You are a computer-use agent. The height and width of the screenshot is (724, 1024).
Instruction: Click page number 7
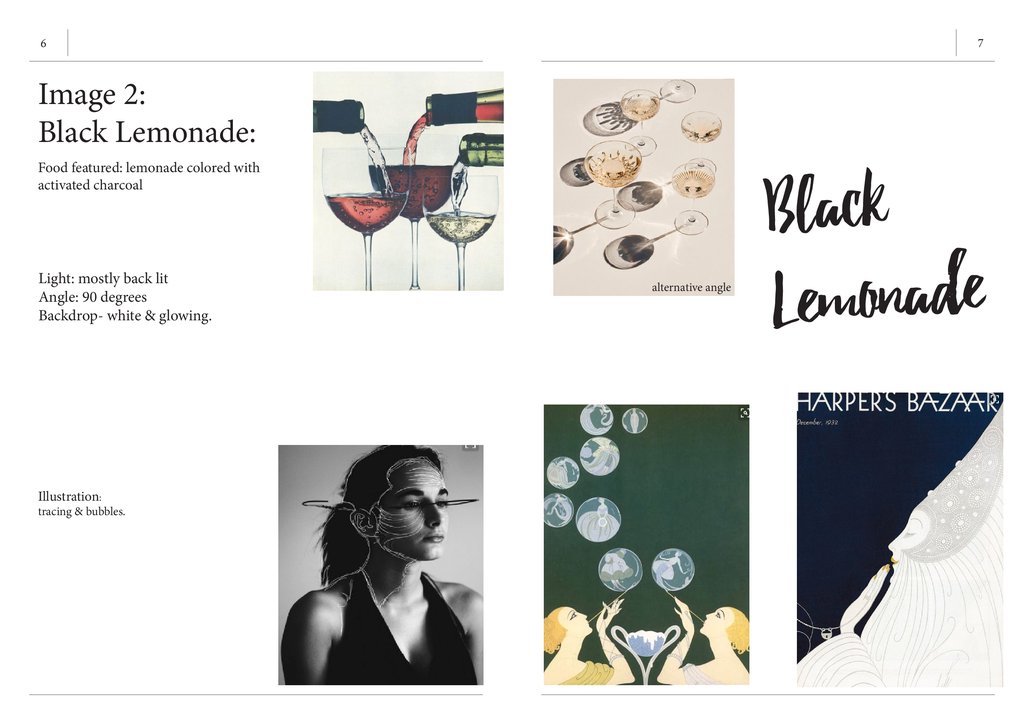point(980,43)
